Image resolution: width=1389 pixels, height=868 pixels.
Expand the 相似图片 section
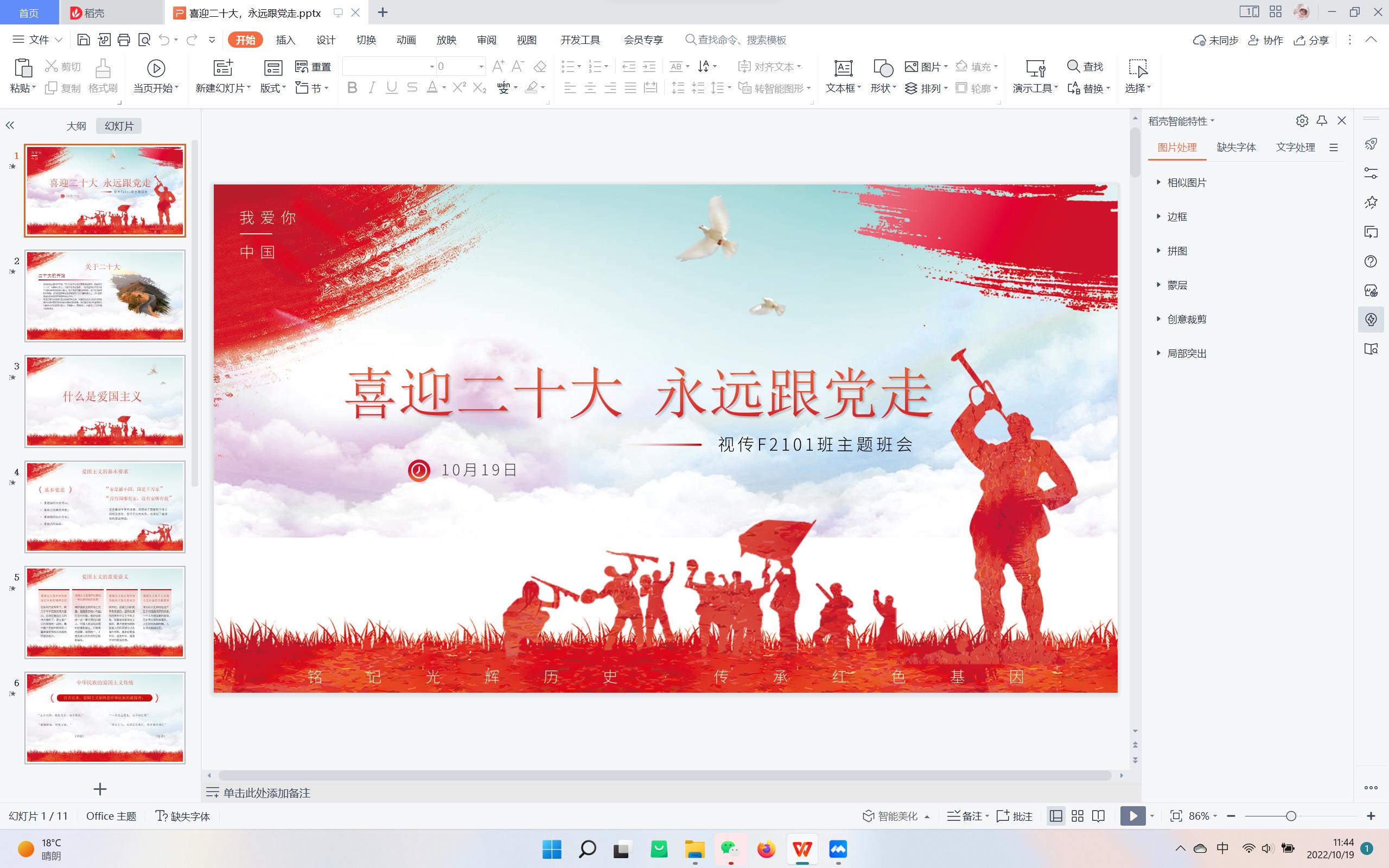pos(1187,183)
